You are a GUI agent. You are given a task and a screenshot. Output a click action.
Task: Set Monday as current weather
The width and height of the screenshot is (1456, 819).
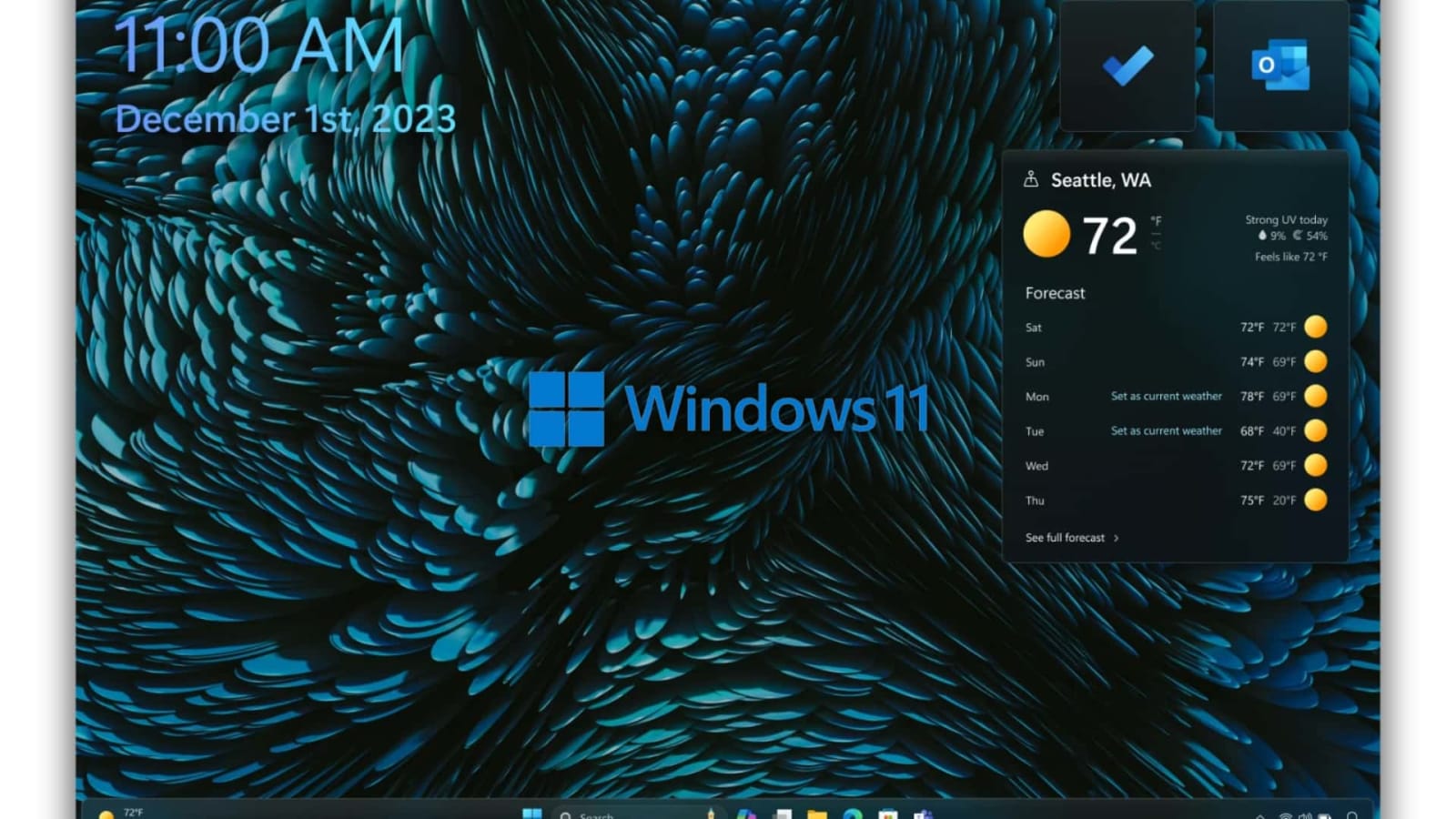point(1167,396)
